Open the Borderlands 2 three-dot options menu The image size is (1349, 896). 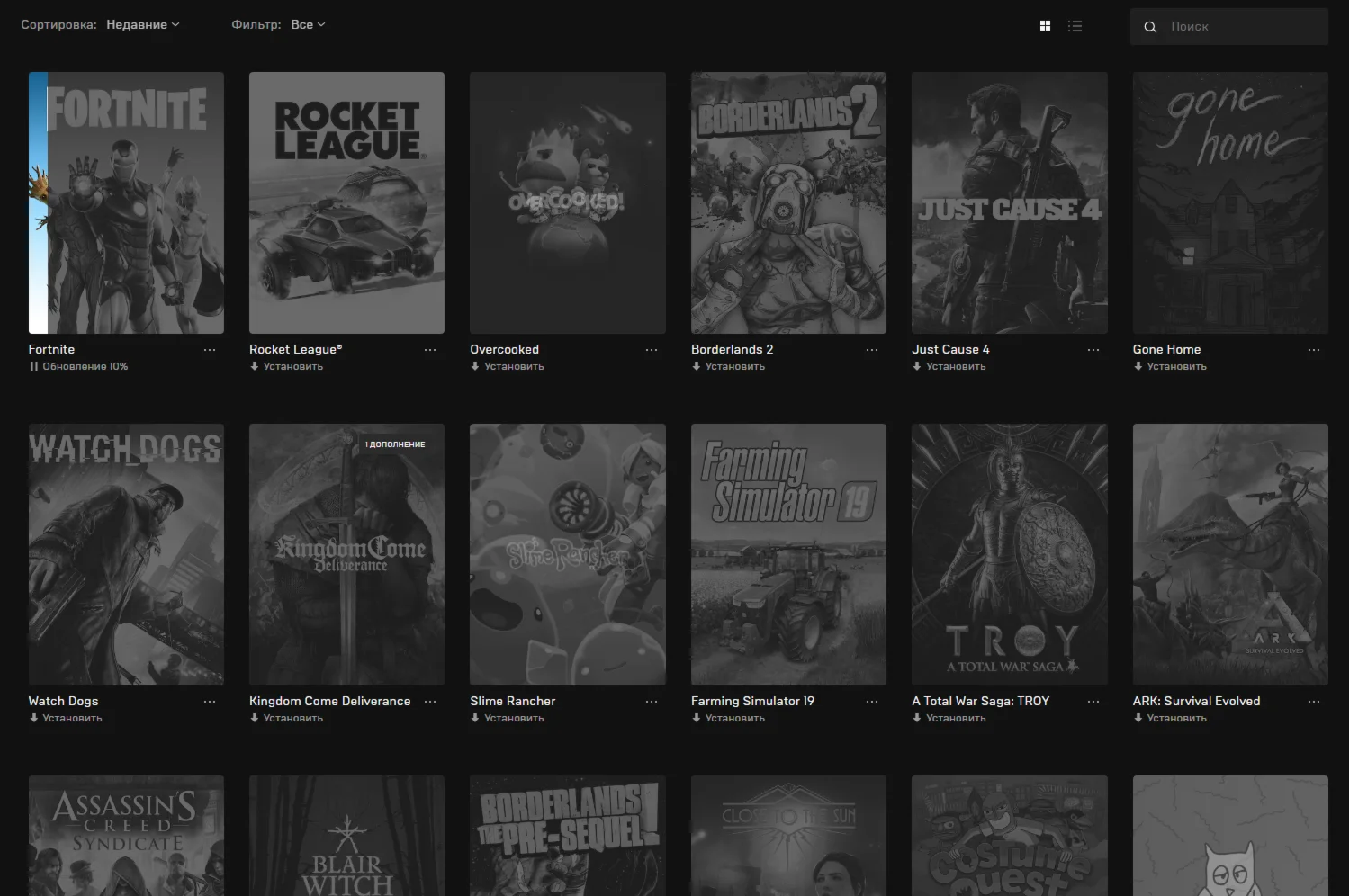[872, 350]
